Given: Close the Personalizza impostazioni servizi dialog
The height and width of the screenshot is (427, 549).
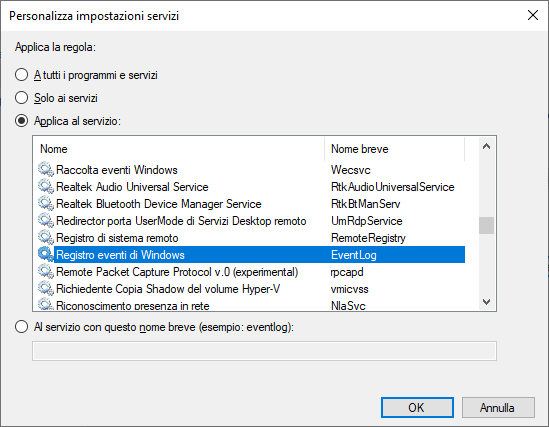Looking at the screenshot, I should point(533,15).
